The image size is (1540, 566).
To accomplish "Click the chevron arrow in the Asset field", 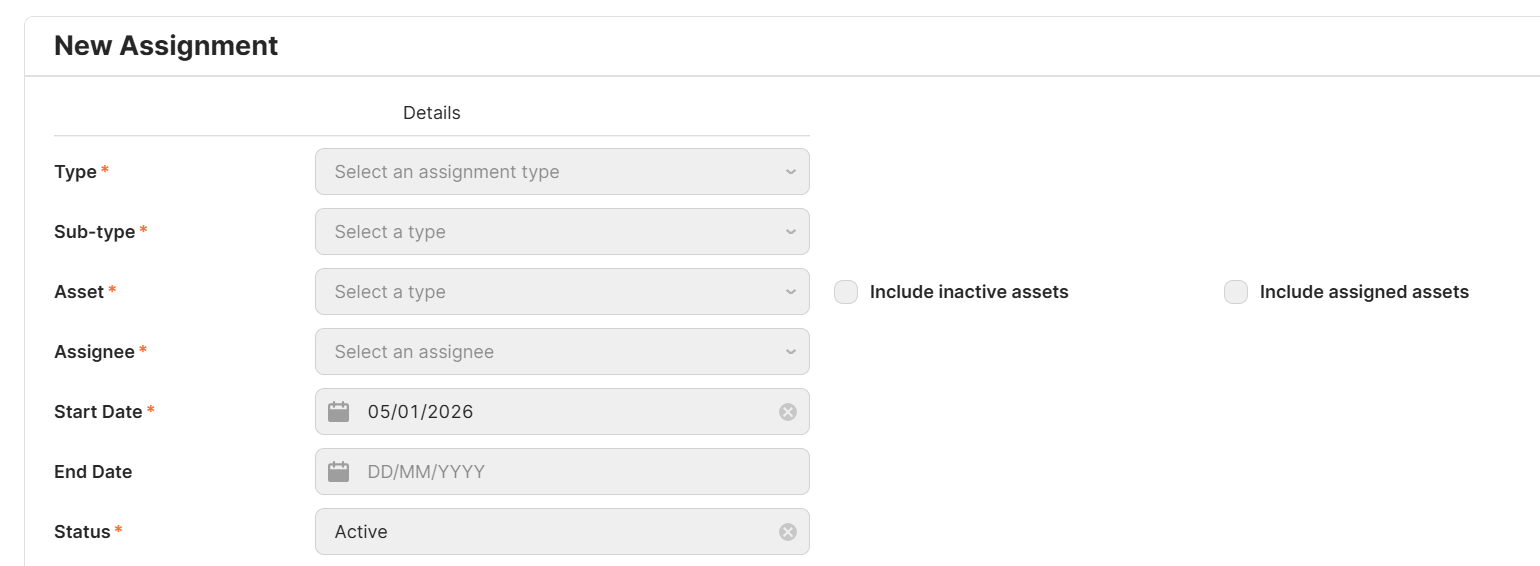I will click(x=790, y=292).
